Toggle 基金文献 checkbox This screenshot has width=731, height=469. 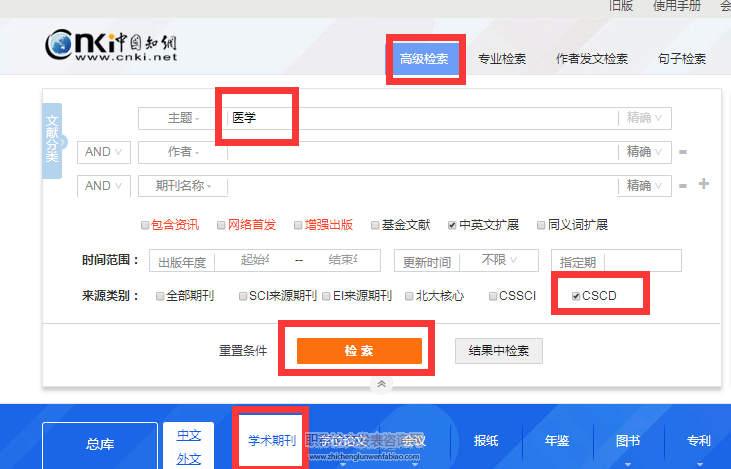pyautogui.click(x=375, y=226)
